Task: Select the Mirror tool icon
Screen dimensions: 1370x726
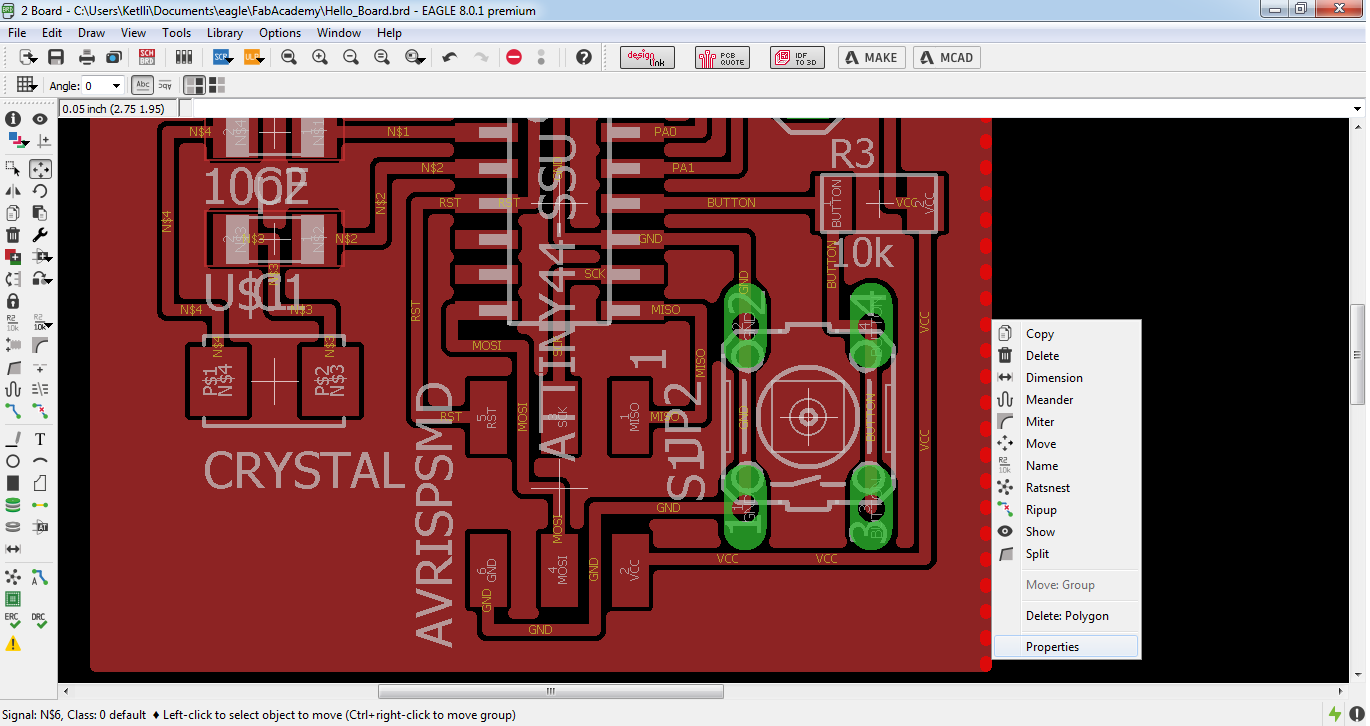Action: 13,191
